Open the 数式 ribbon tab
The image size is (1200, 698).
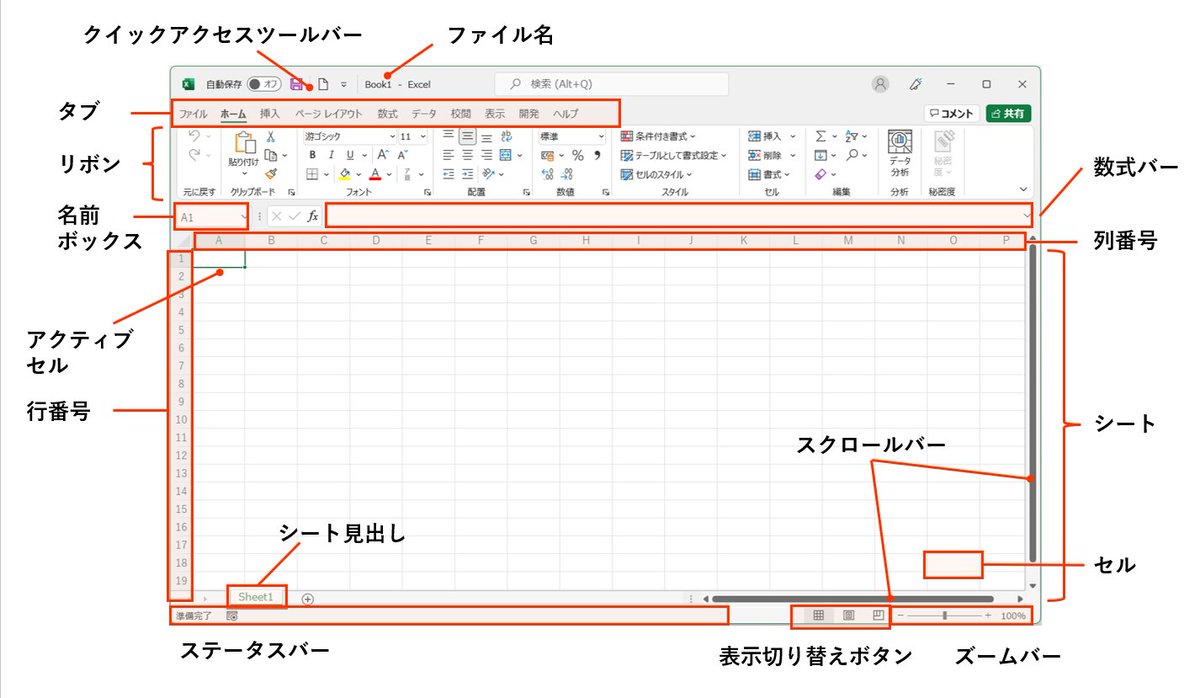387,114
